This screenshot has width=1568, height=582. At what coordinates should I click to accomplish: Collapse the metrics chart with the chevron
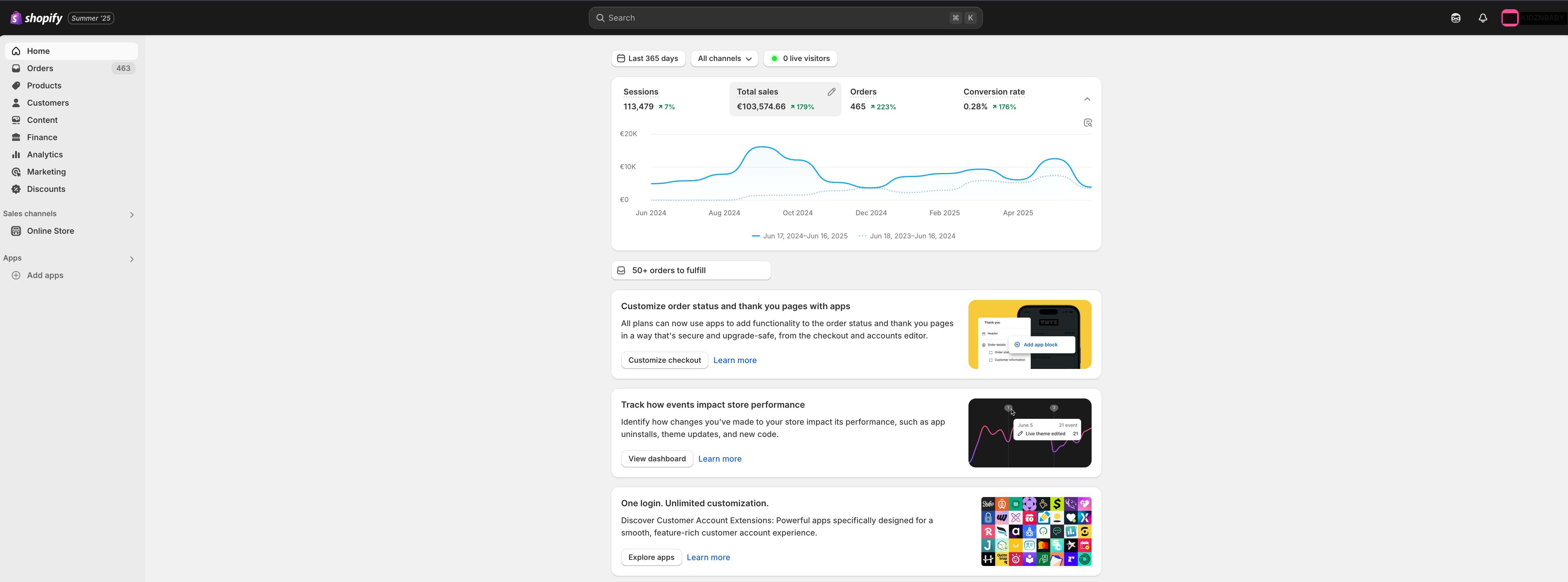[x=1087, y=99]
